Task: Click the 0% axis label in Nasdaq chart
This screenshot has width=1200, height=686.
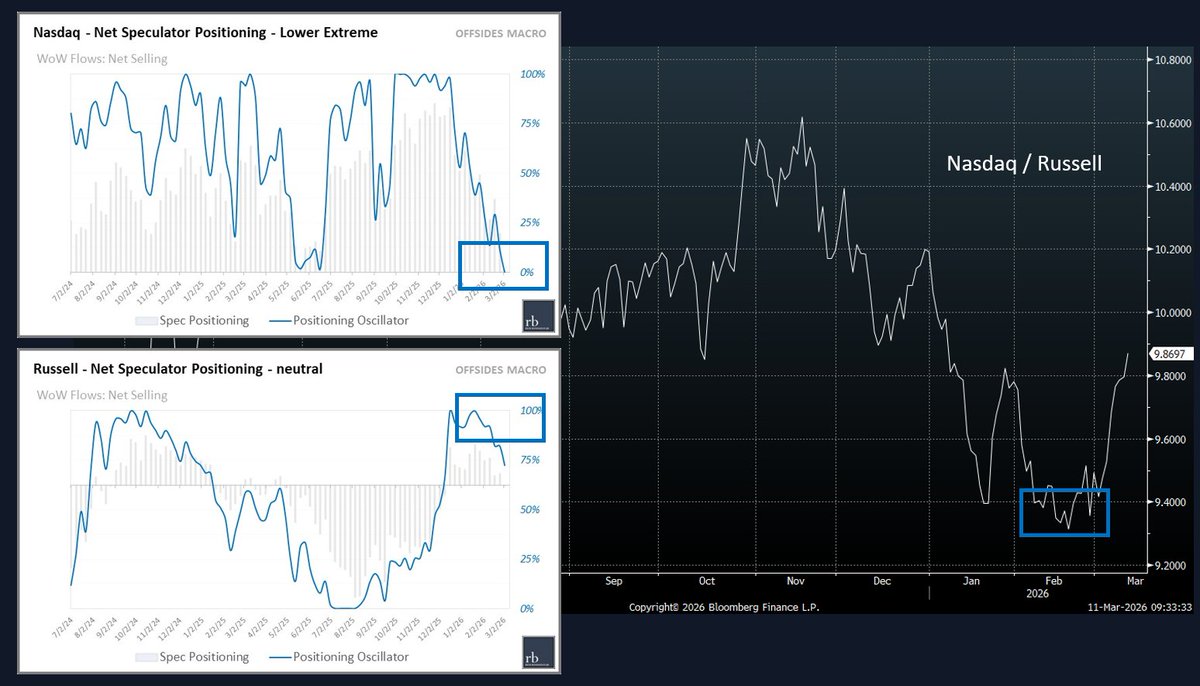Action: [526, 272]
